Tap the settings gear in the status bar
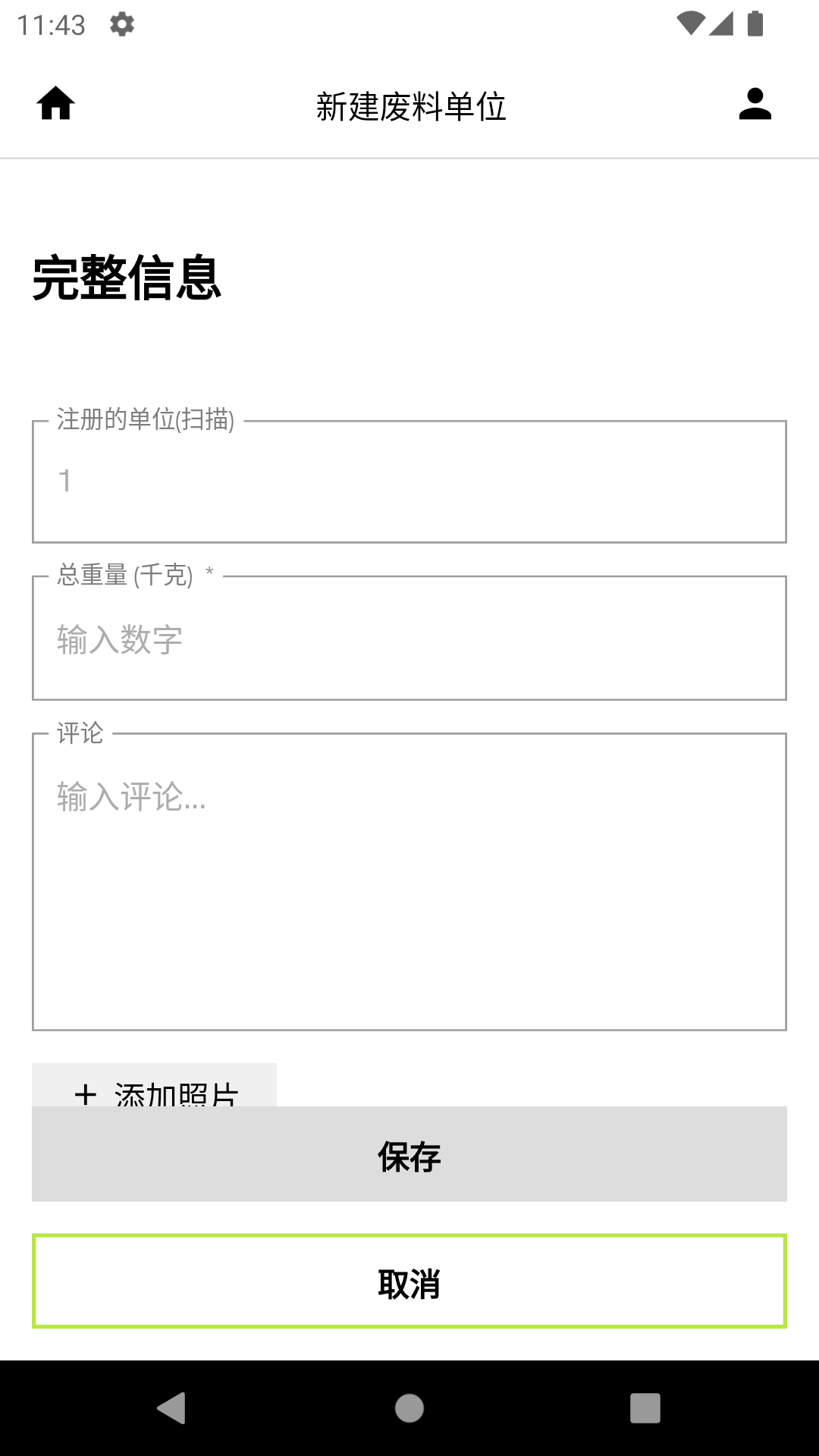Image resolution: width=819 pixels, height=1456 pixels. pos(121,24)
